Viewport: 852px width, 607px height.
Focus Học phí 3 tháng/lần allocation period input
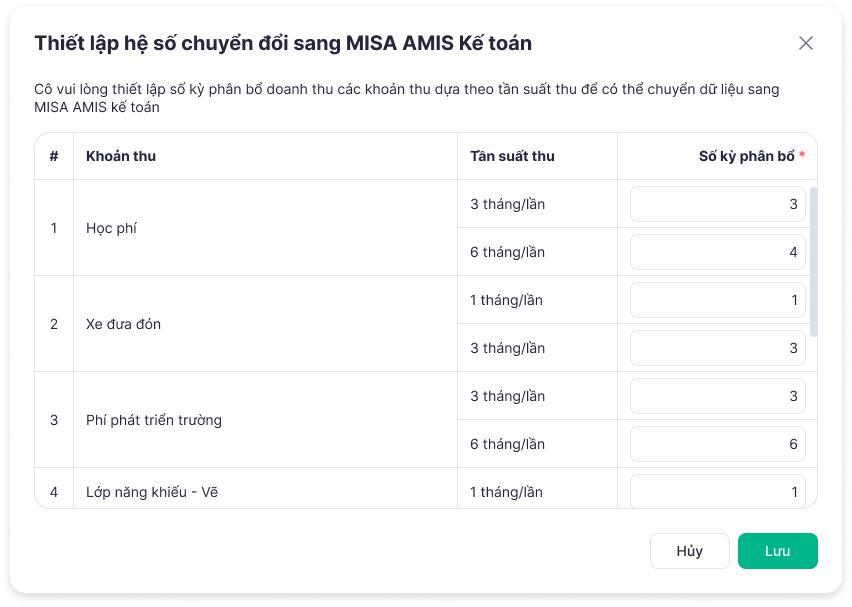coord(717,204)
